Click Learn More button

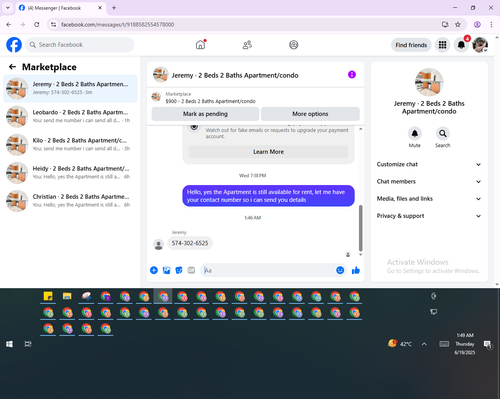click(x=268, y=152)
